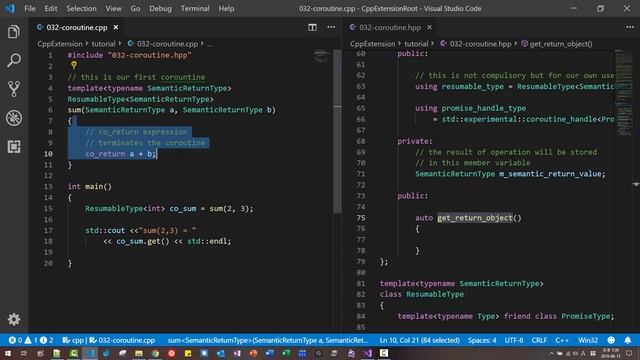Show hidden system tray icons
The width and height of the screenshot is (640, 360).
[551, 353]
